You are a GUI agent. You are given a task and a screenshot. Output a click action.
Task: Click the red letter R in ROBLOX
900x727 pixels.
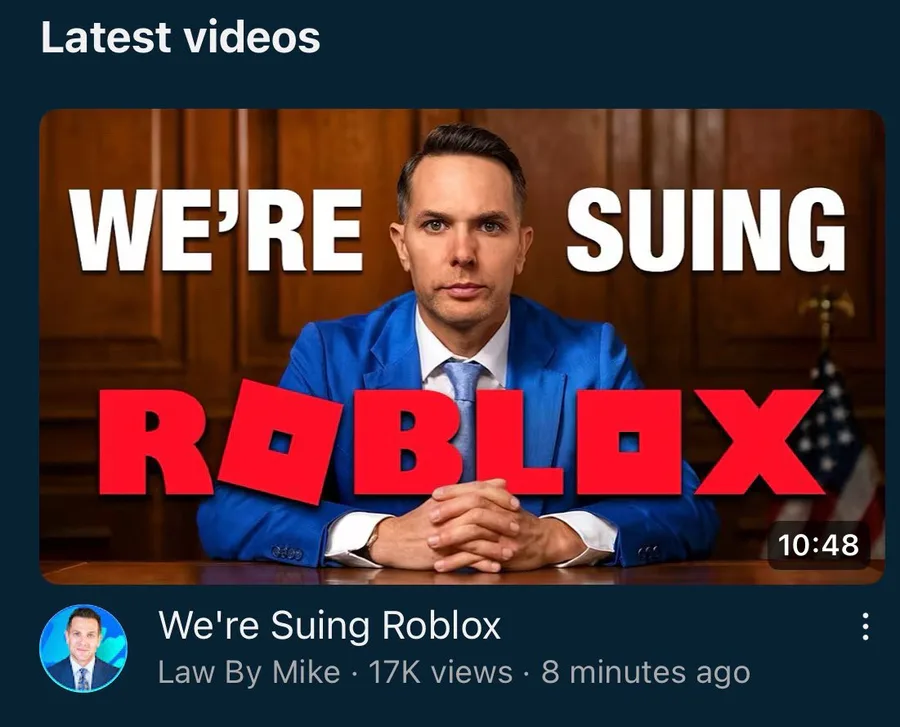tap(155, 442)
